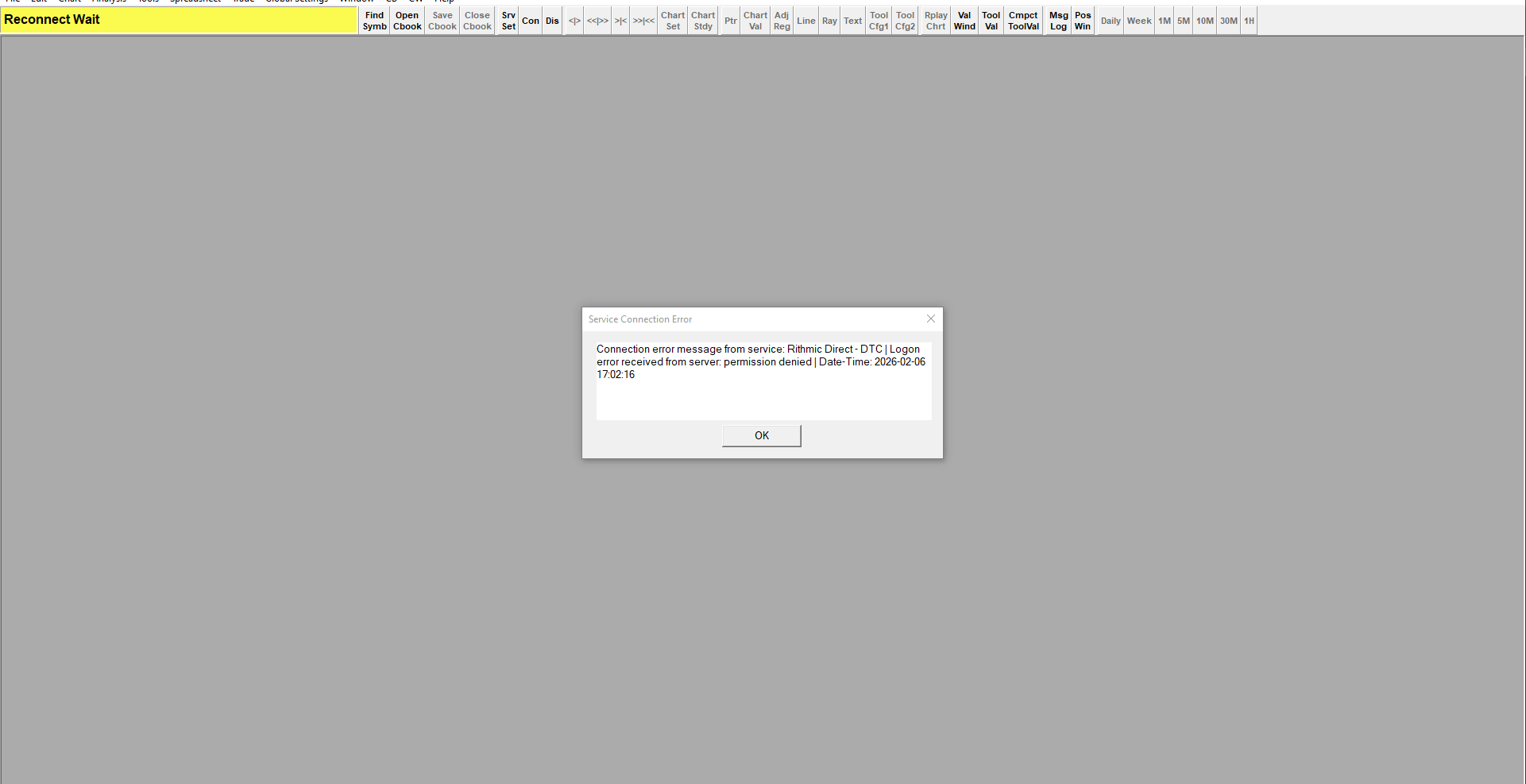Open the Val Wind values window
This screenshot has width=1526, height=784.
point(964,21)
